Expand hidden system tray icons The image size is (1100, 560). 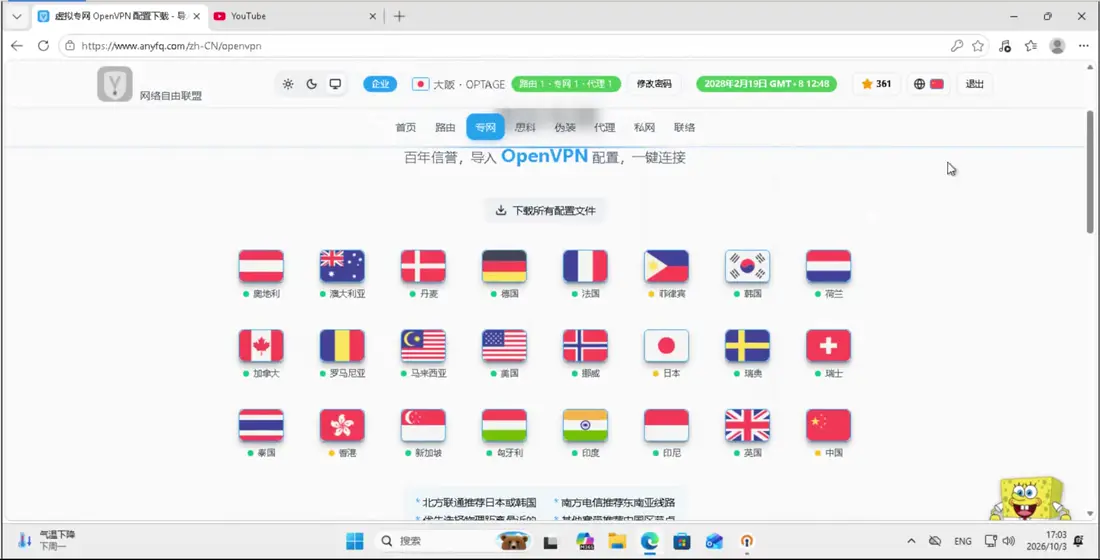coord(911,541)
